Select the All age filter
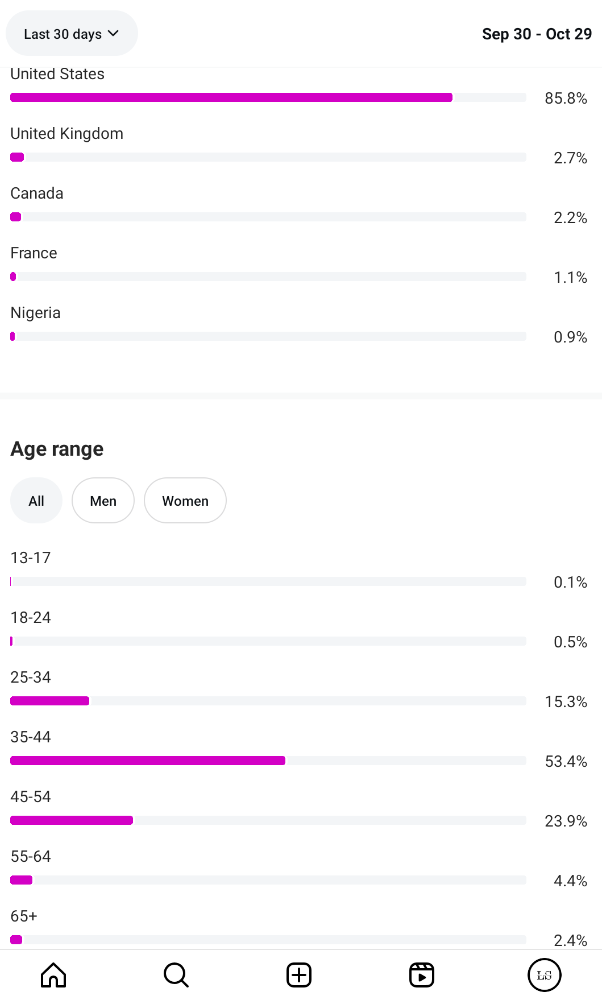 36,501
